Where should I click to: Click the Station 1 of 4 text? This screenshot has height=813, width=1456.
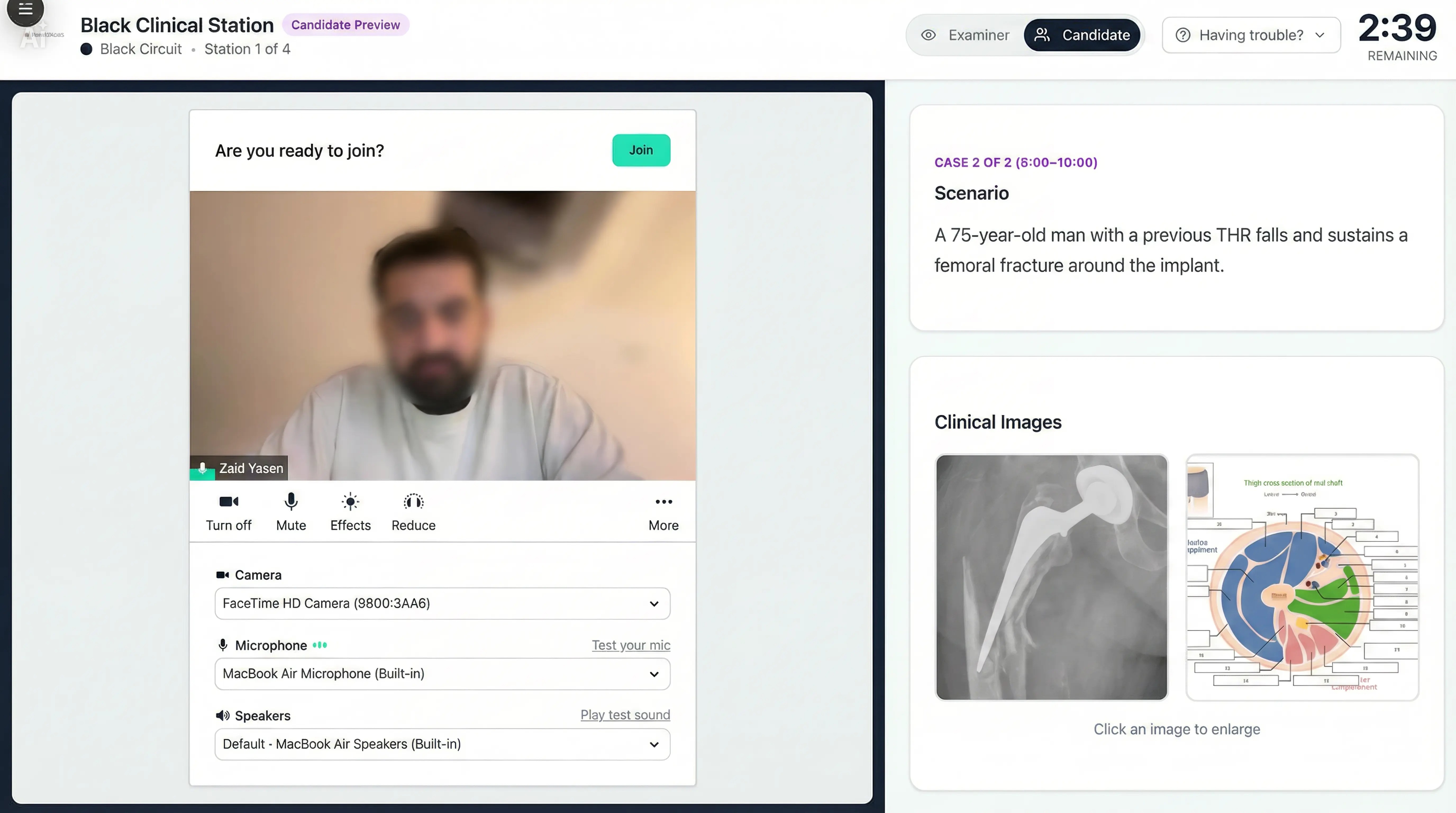(x=247, y=49)
